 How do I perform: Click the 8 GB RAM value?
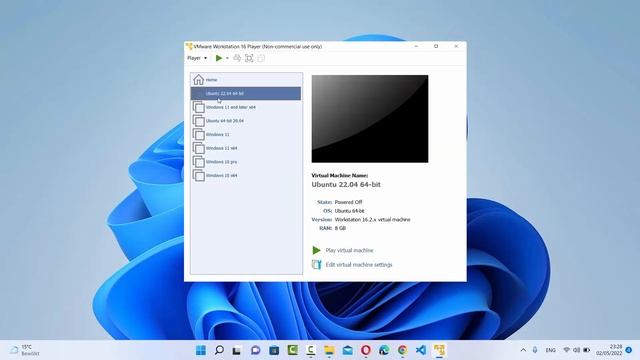(x=340, y=228)
